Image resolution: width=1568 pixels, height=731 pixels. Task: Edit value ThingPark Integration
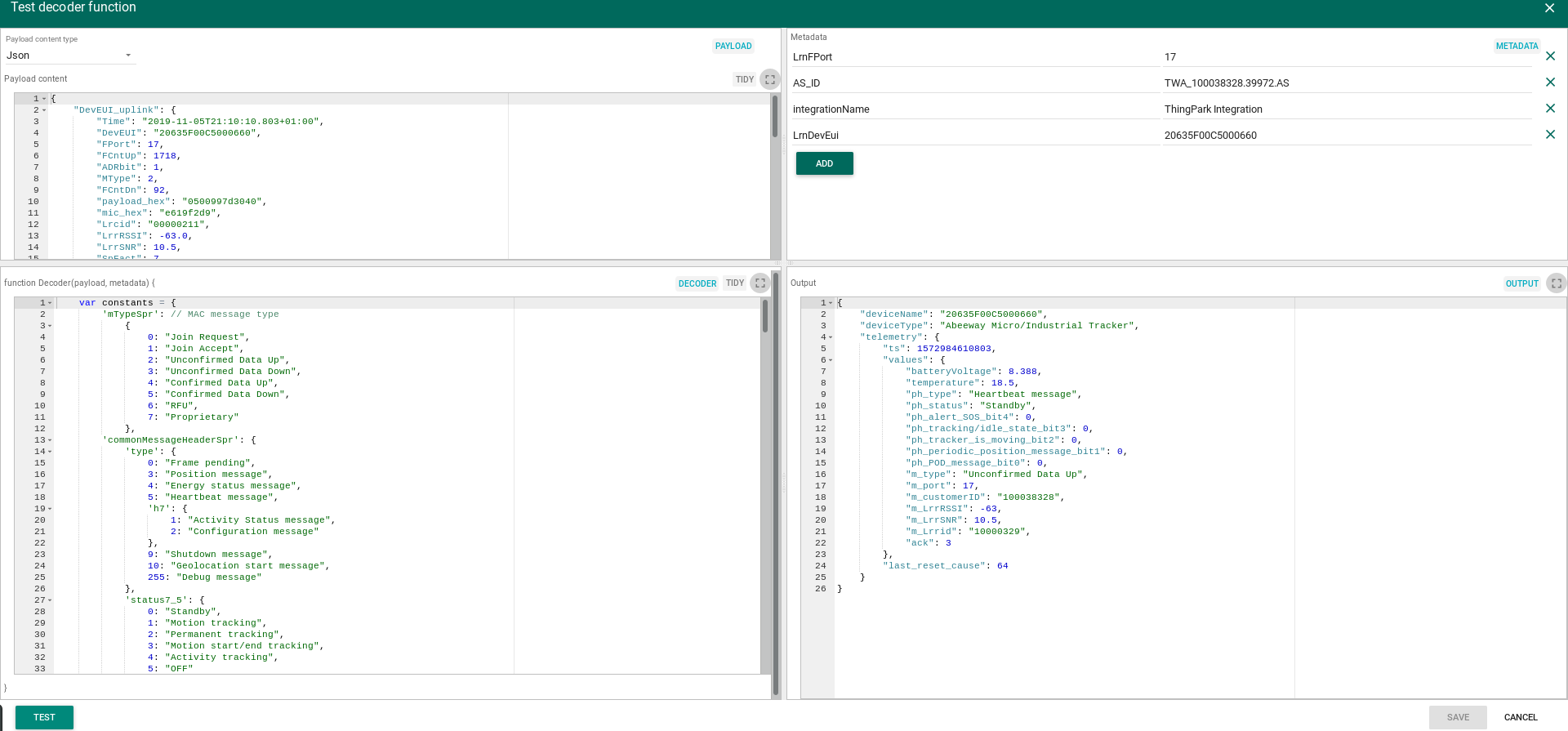[x=1347, y=109]
